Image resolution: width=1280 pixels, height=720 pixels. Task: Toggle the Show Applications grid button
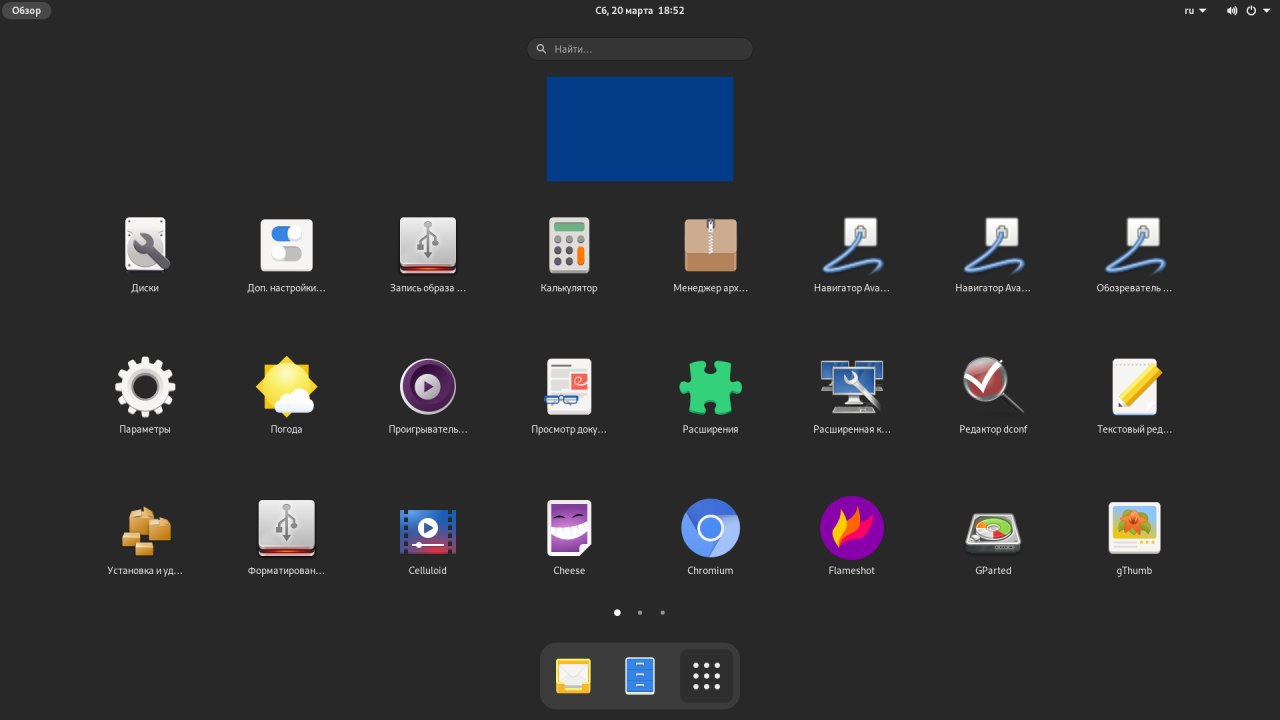(x=707, y=676)
